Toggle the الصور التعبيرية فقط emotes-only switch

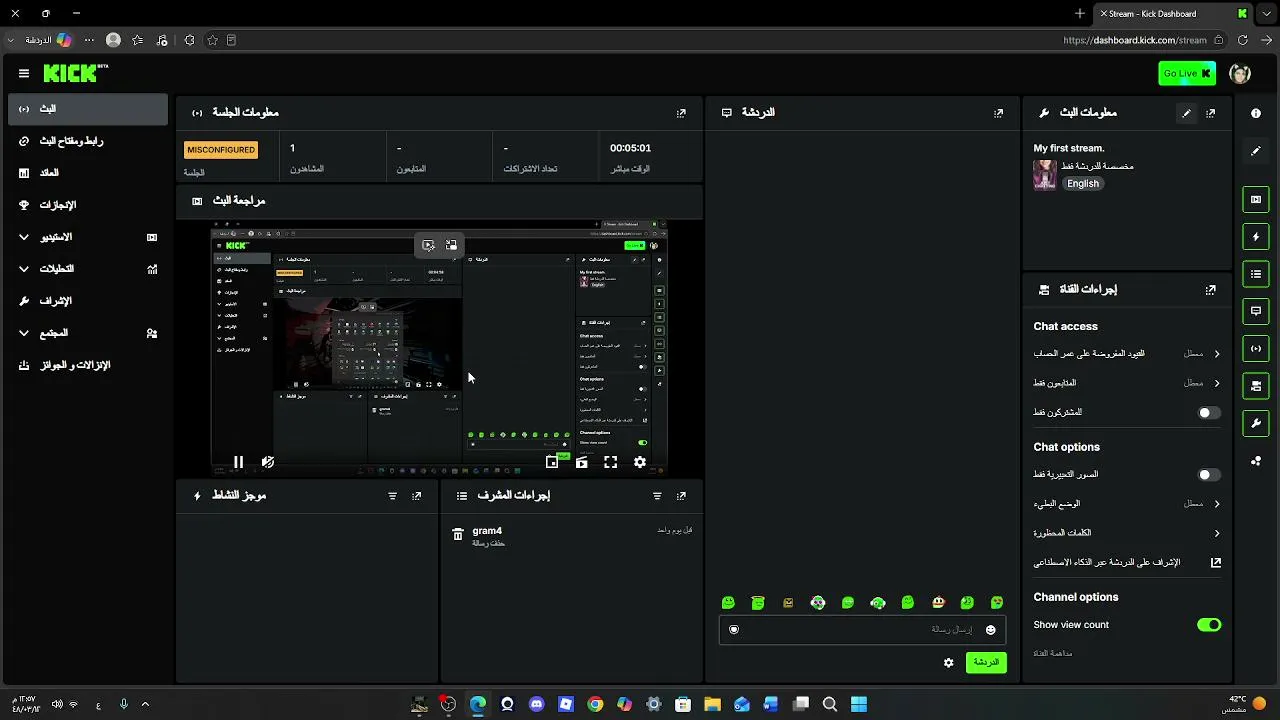click(1209, 475)
